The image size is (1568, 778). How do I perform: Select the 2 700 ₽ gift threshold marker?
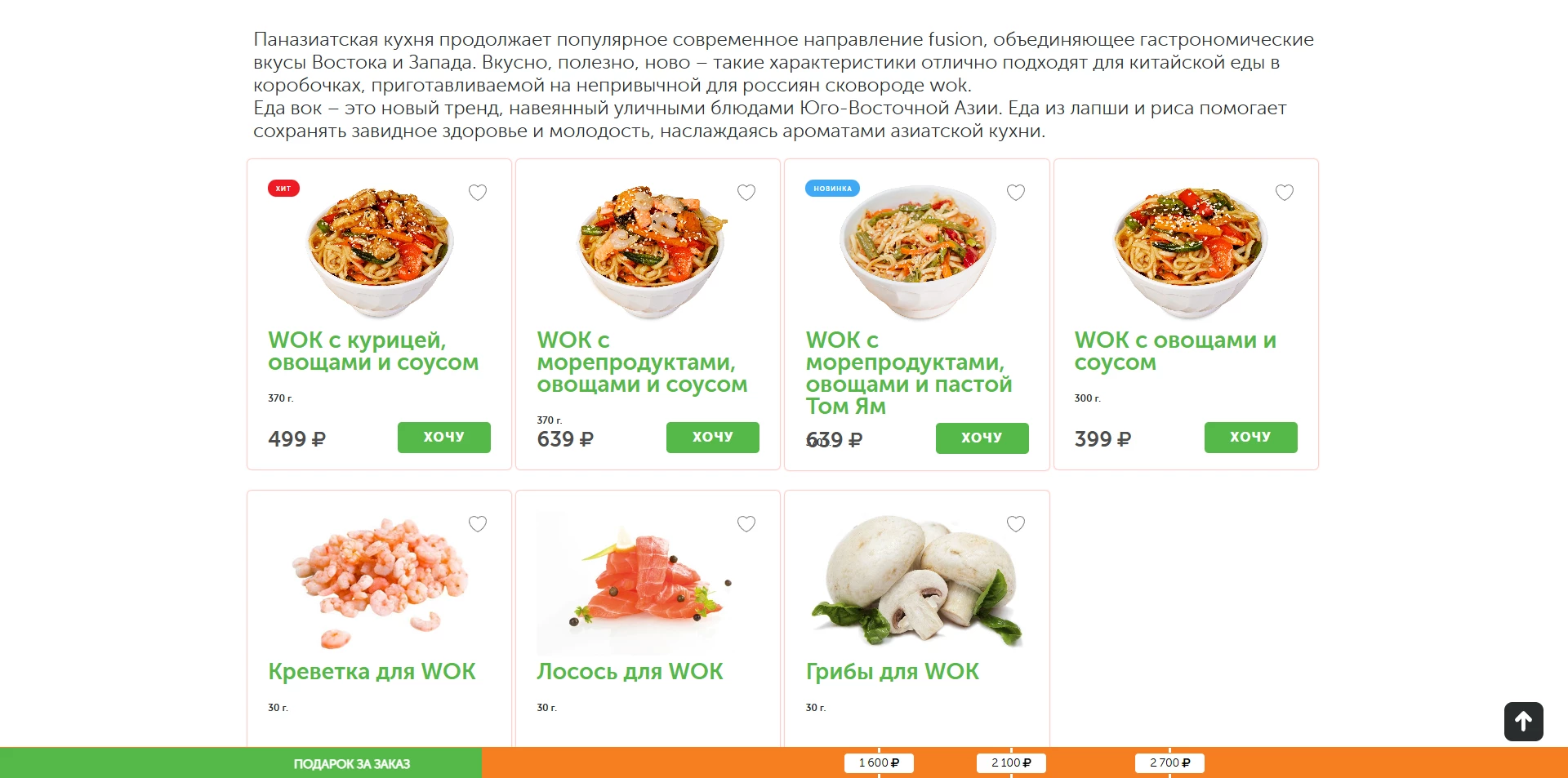[1169, 763]
